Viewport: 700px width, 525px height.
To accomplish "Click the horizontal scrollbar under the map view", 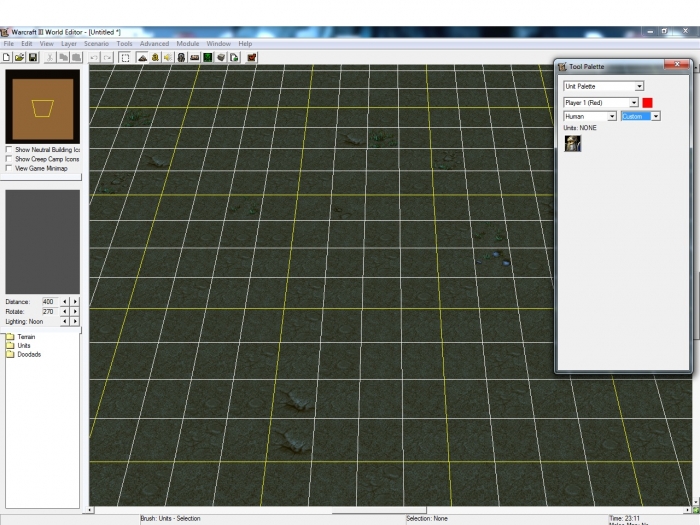I will click(389, 510).
